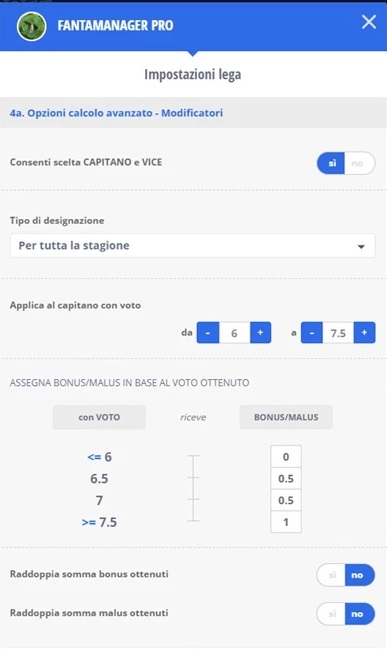Close the Impostazioni lega panel
This screenshot has height=649, width=387.
[x=368, y=22]
